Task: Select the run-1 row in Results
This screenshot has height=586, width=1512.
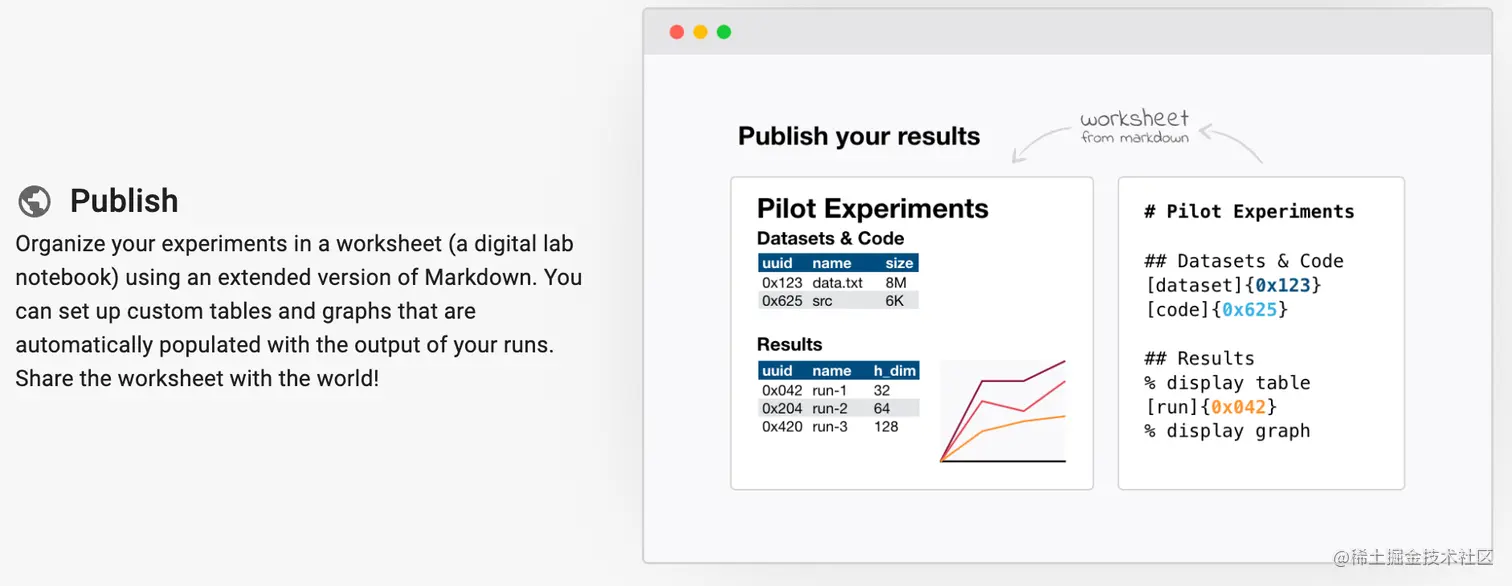Action: 837,390
